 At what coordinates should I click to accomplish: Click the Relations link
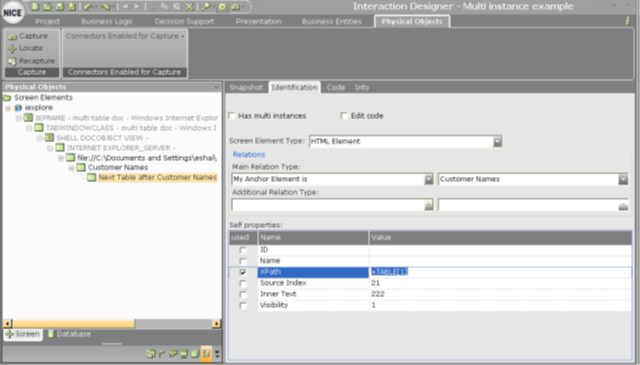[x=249, y=155]
